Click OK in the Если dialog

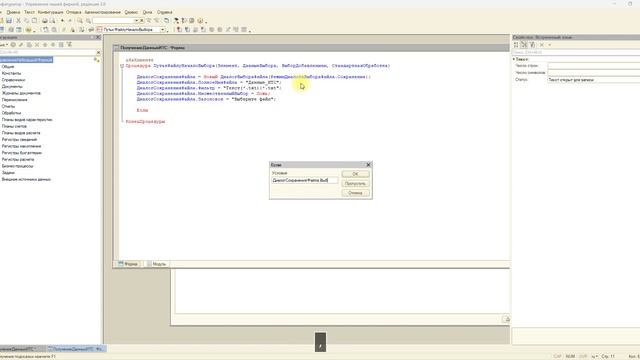(x=356, y=174)
